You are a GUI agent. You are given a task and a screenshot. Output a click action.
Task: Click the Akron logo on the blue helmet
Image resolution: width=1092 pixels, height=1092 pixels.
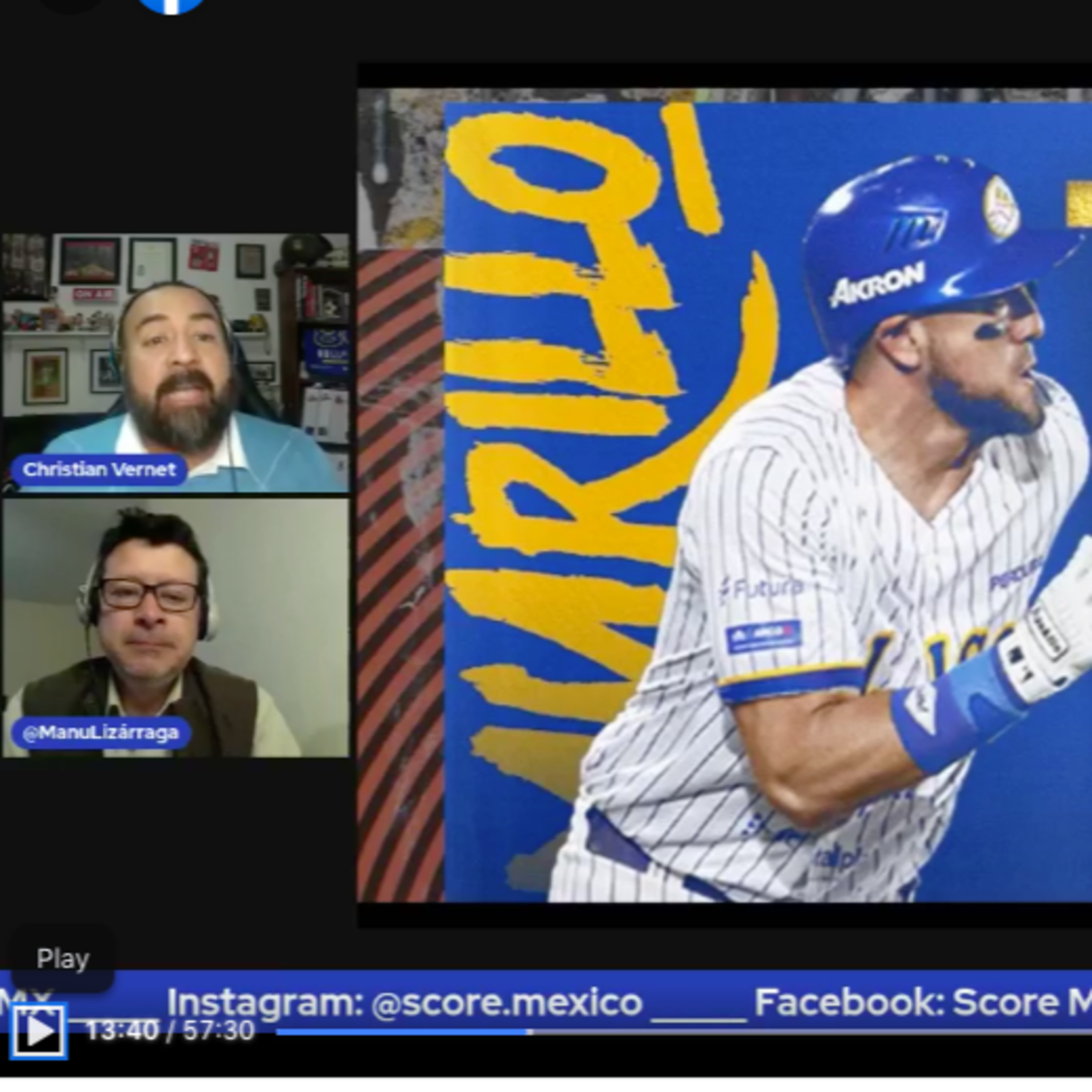coord(877,284)
